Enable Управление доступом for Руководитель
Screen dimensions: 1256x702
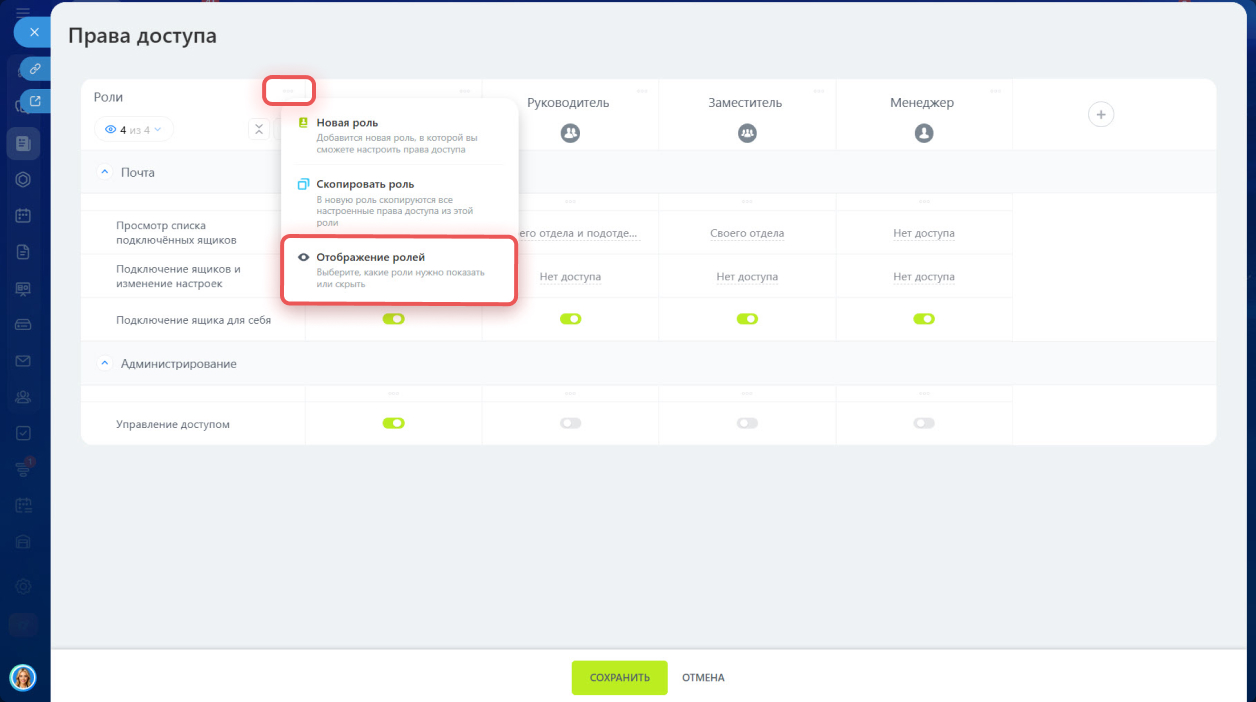tap(570, 423)
